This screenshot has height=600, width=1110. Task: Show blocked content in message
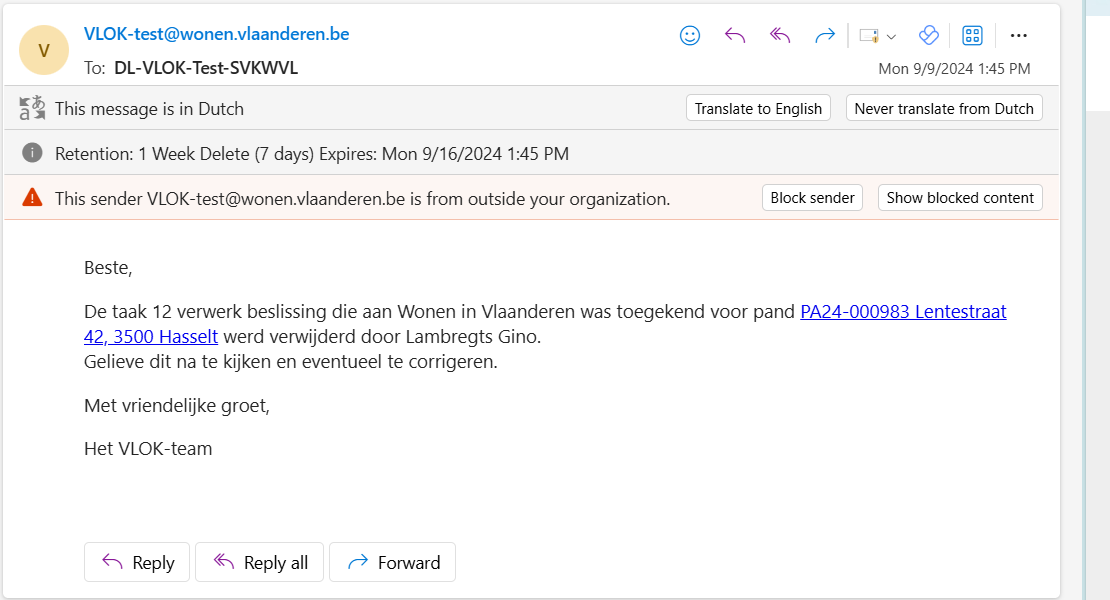point(960,197)
